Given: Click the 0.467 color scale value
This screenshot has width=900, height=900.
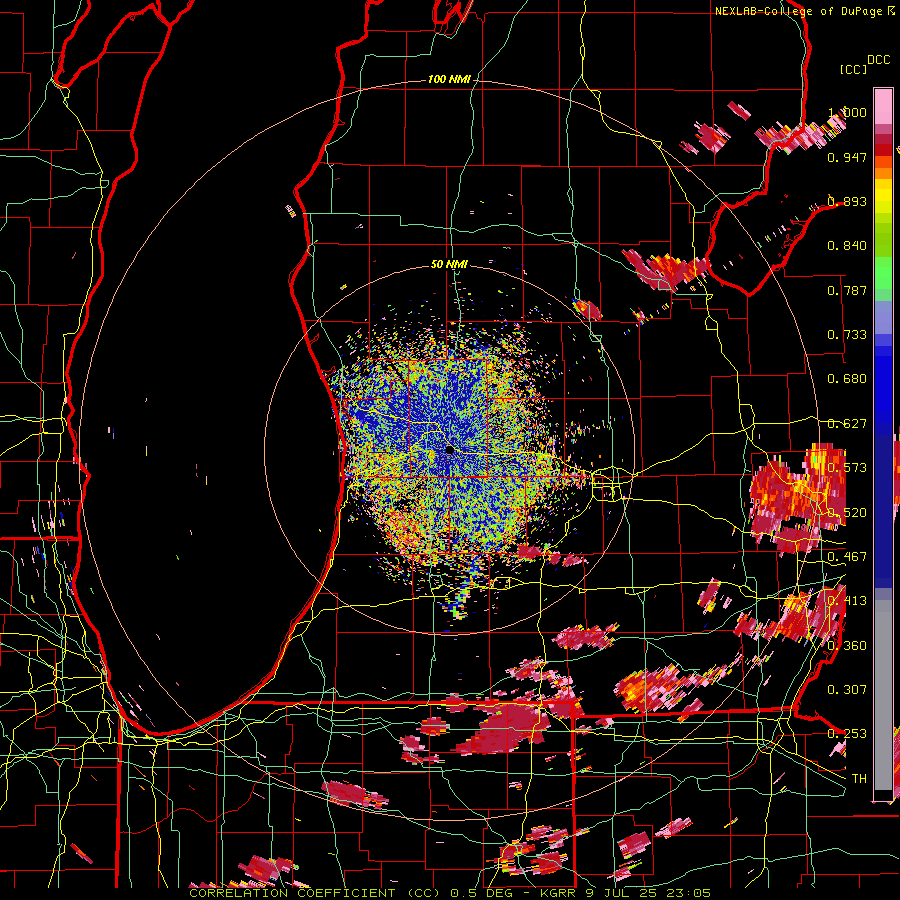Looking at the screenshot, I should click(847, 557).
